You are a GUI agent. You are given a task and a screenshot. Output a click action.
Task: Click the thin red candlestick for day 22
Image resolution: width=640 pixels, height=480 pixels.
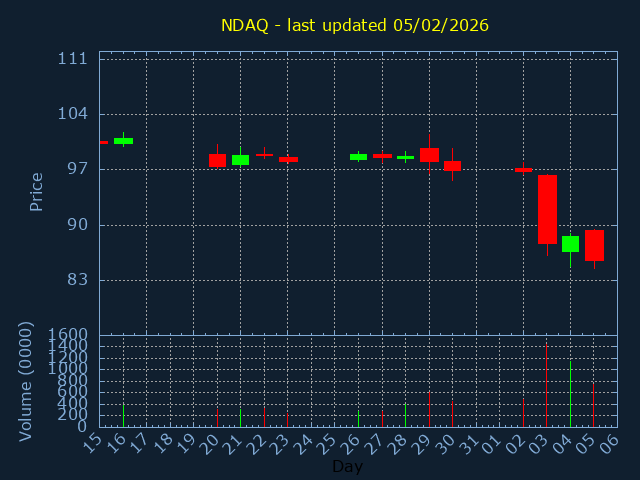pos(264,155)
